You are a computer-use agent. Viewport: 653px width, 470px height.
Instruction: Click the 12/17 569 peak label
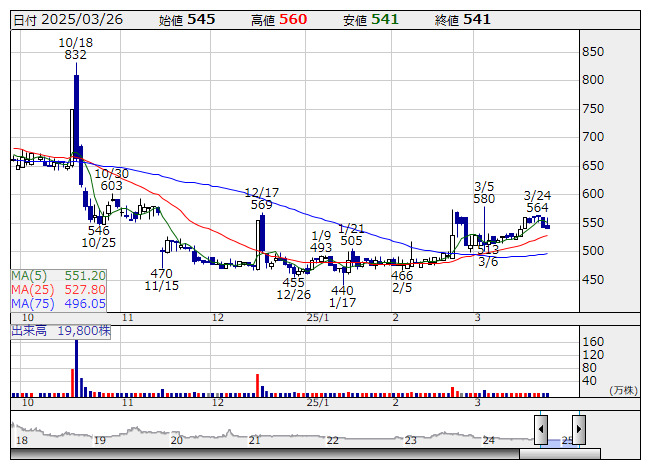[262, 199]
